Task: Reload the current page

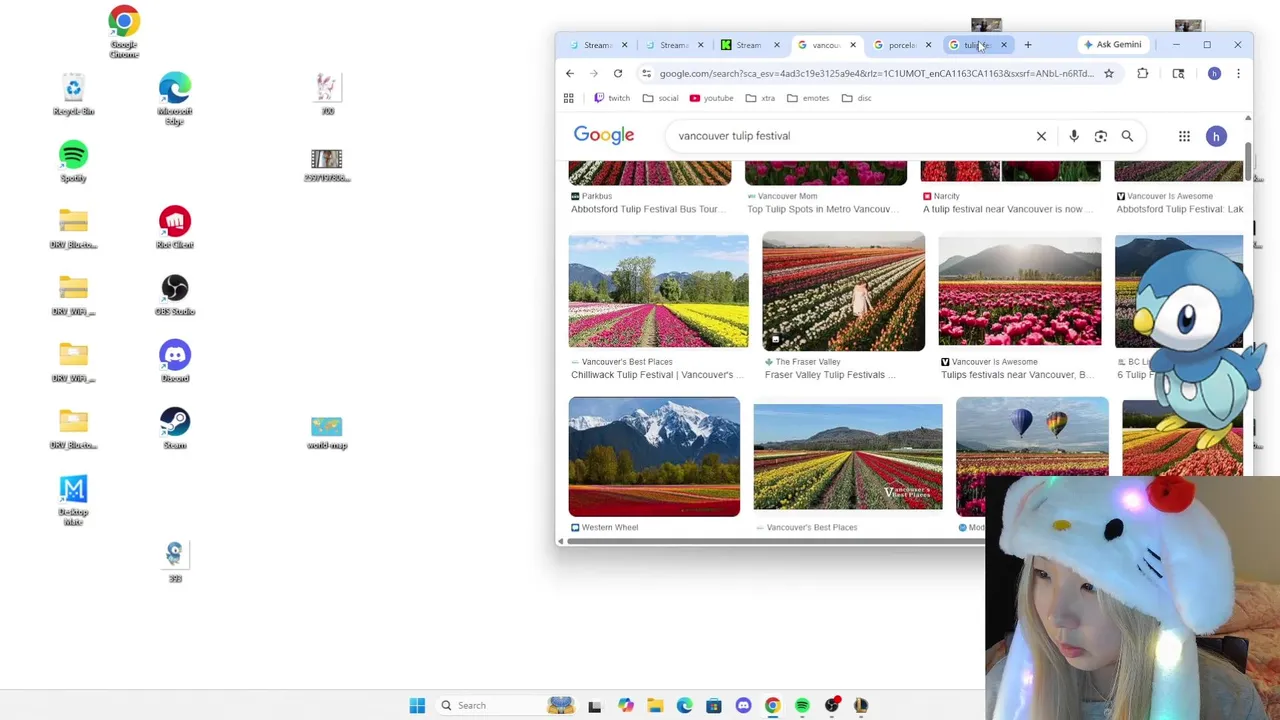Action: (x=618, y=73)
